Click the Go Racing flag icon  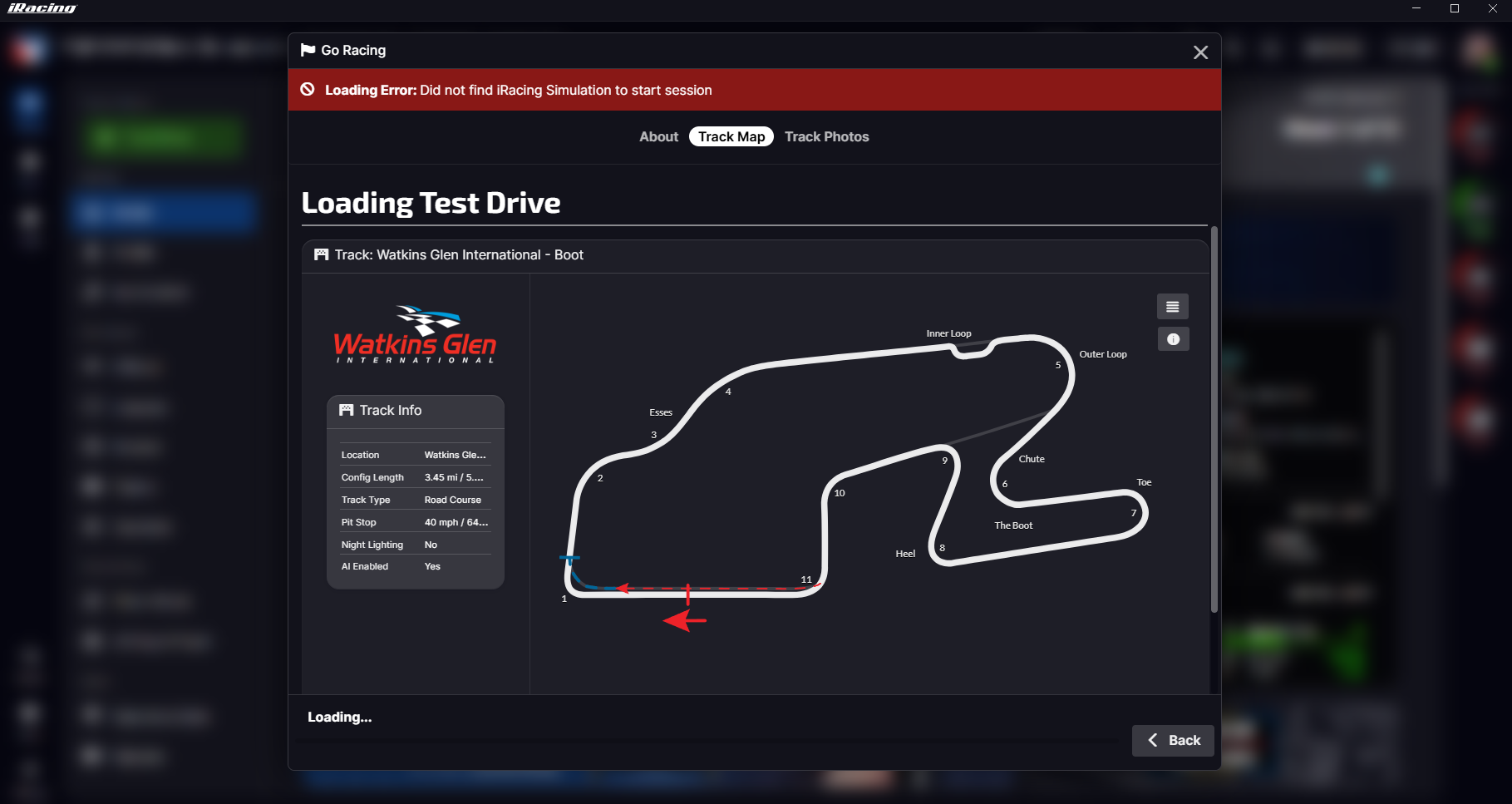pos(308,50)
